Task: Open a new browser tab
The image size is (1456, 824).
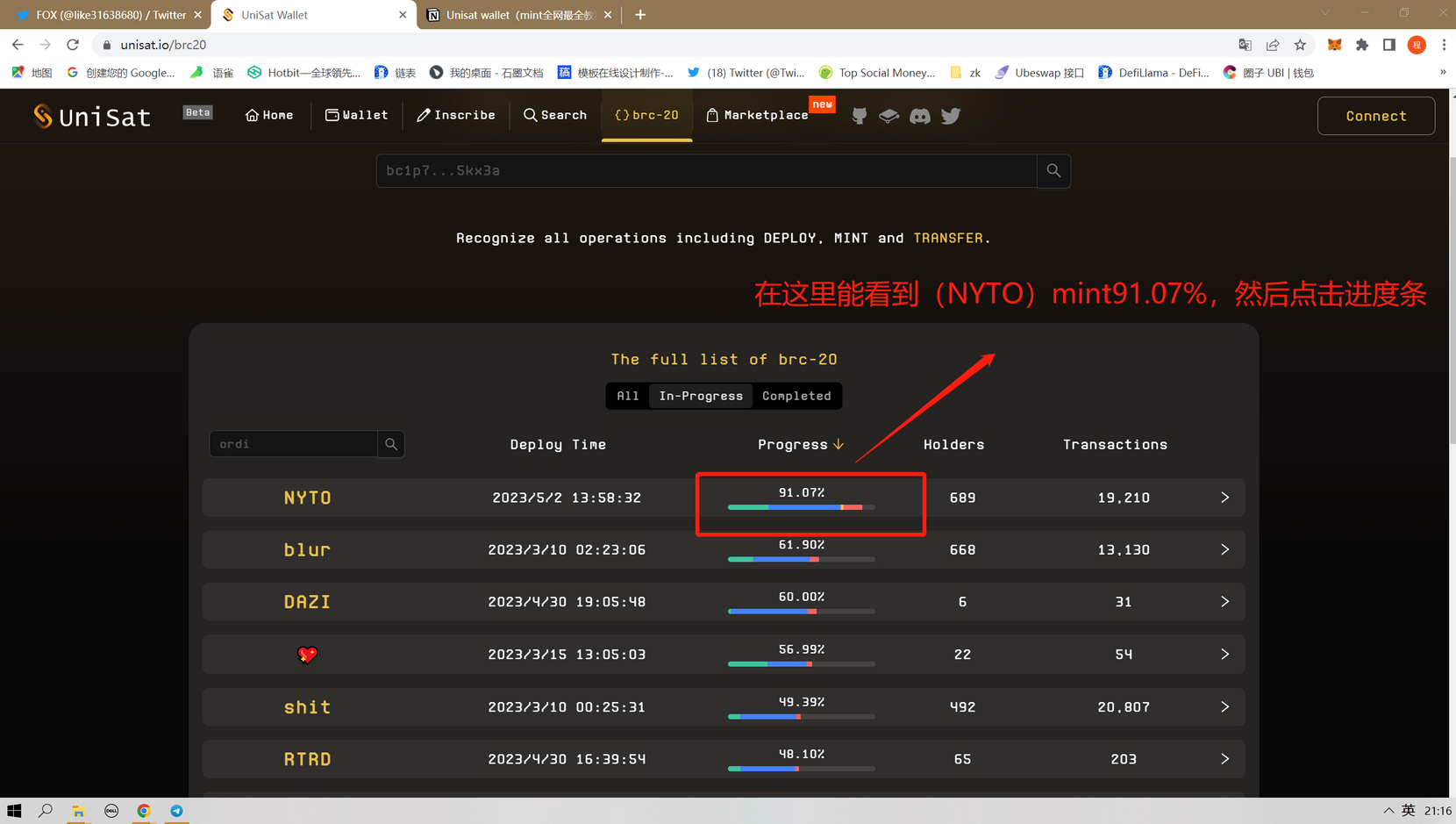Action: pos(640,15)
